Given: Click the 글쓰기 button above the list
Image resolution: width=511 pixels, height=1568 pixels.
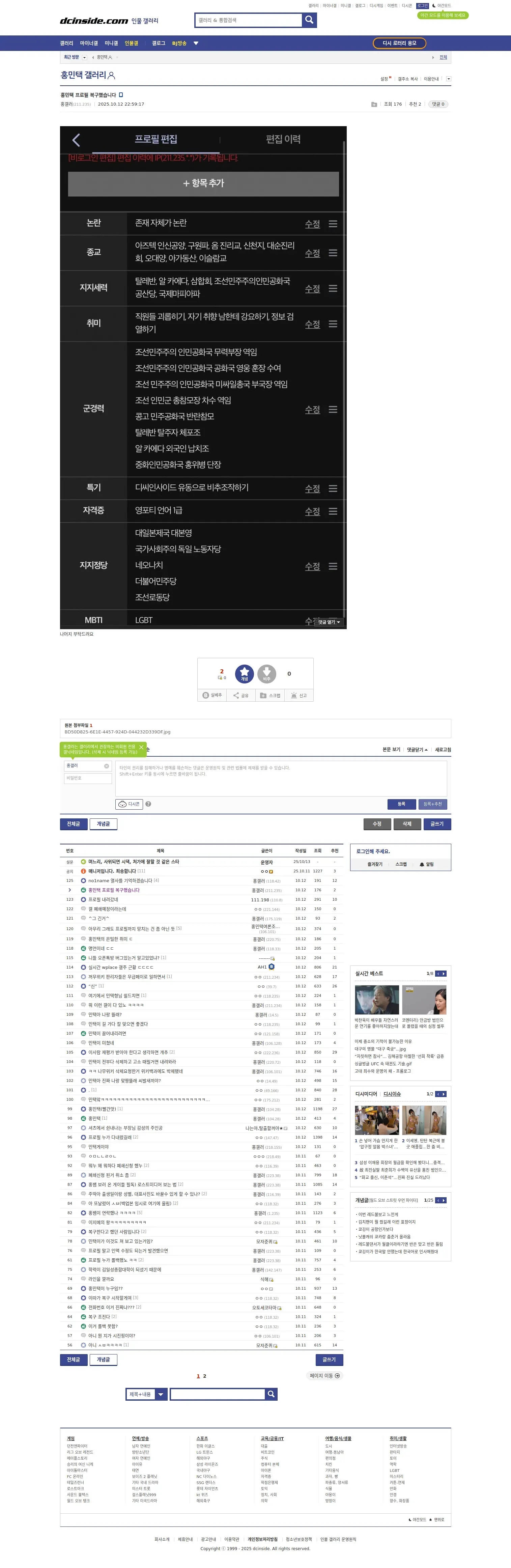Looking at the screenshot, I should click(x=437, y=823).
